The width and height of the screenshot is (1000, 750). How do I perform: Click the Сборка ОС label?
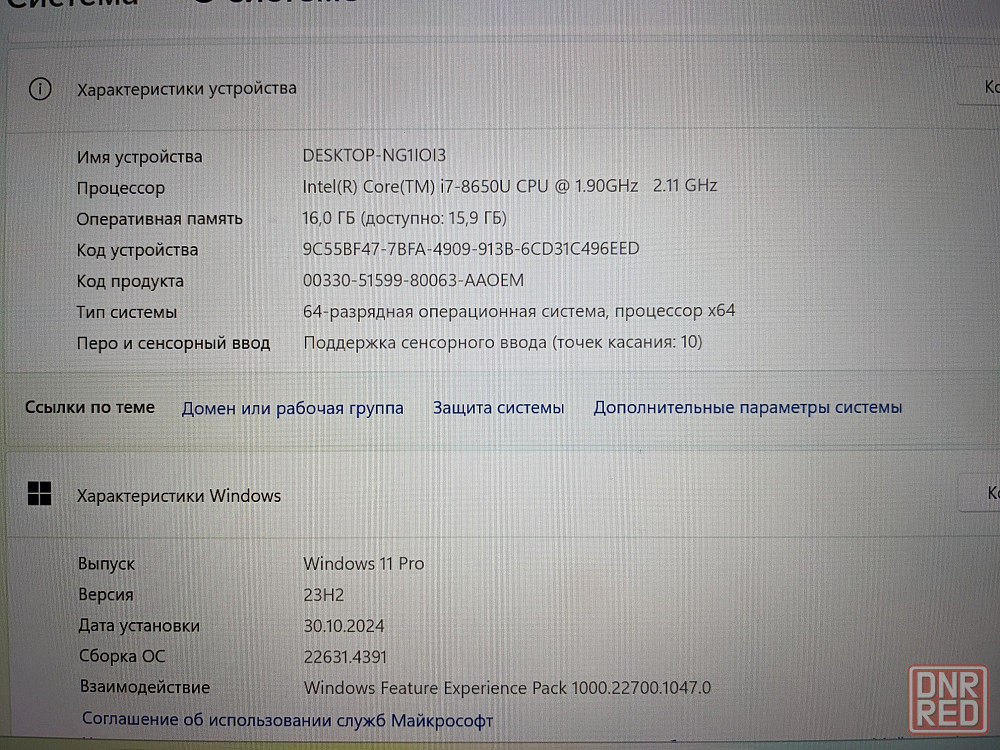(122, 656)
